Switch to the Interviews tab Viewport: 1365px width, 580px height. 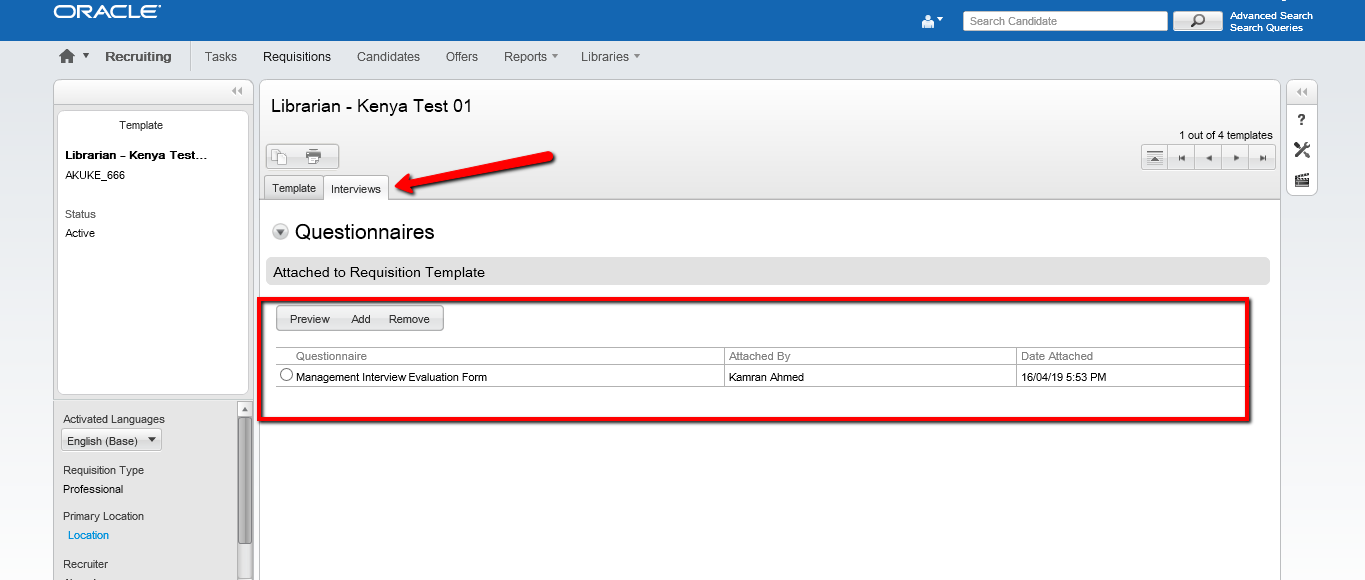(x=356, y=188)
